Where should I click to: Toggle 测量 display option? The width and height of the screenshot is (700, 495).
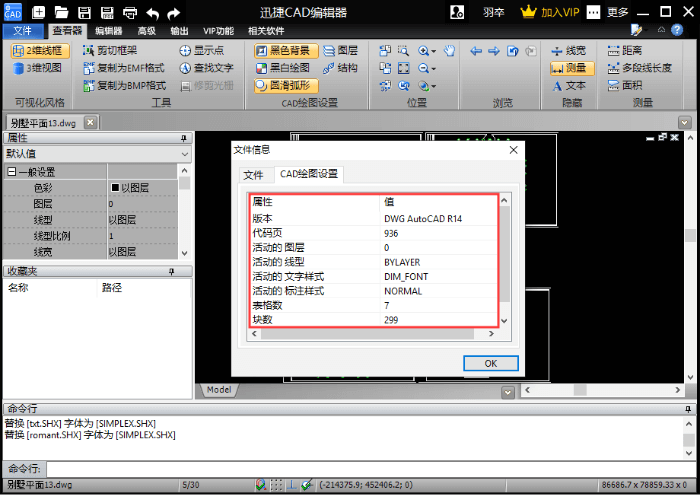[x=572, y=68]
